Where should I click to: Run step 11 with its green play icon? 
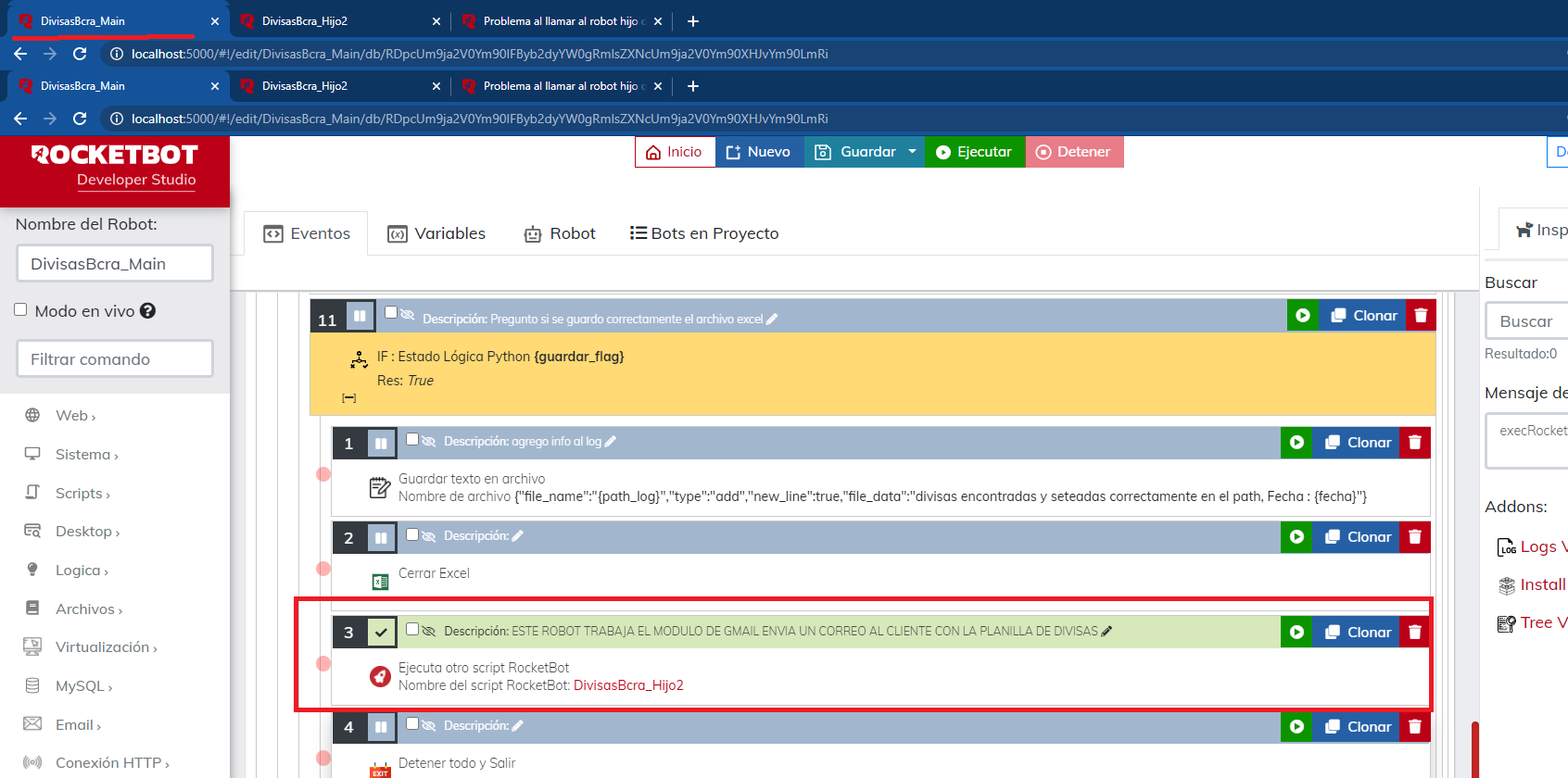point(1302,316)
